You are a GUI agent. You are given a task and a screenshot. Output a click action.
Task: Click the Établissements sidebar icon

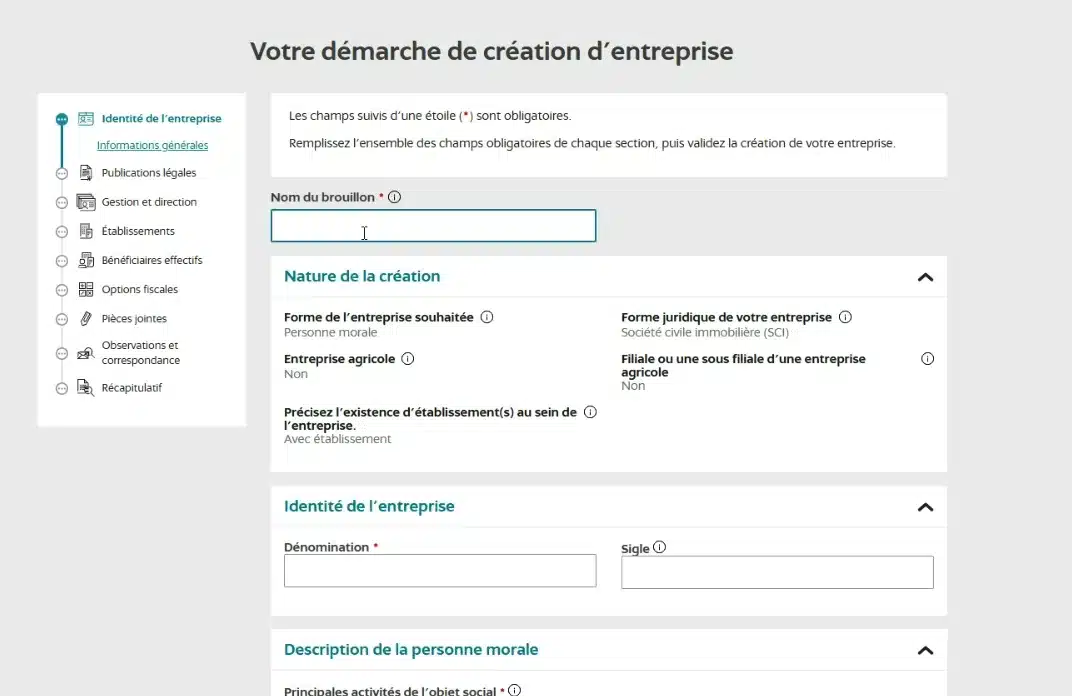(86, 231)
